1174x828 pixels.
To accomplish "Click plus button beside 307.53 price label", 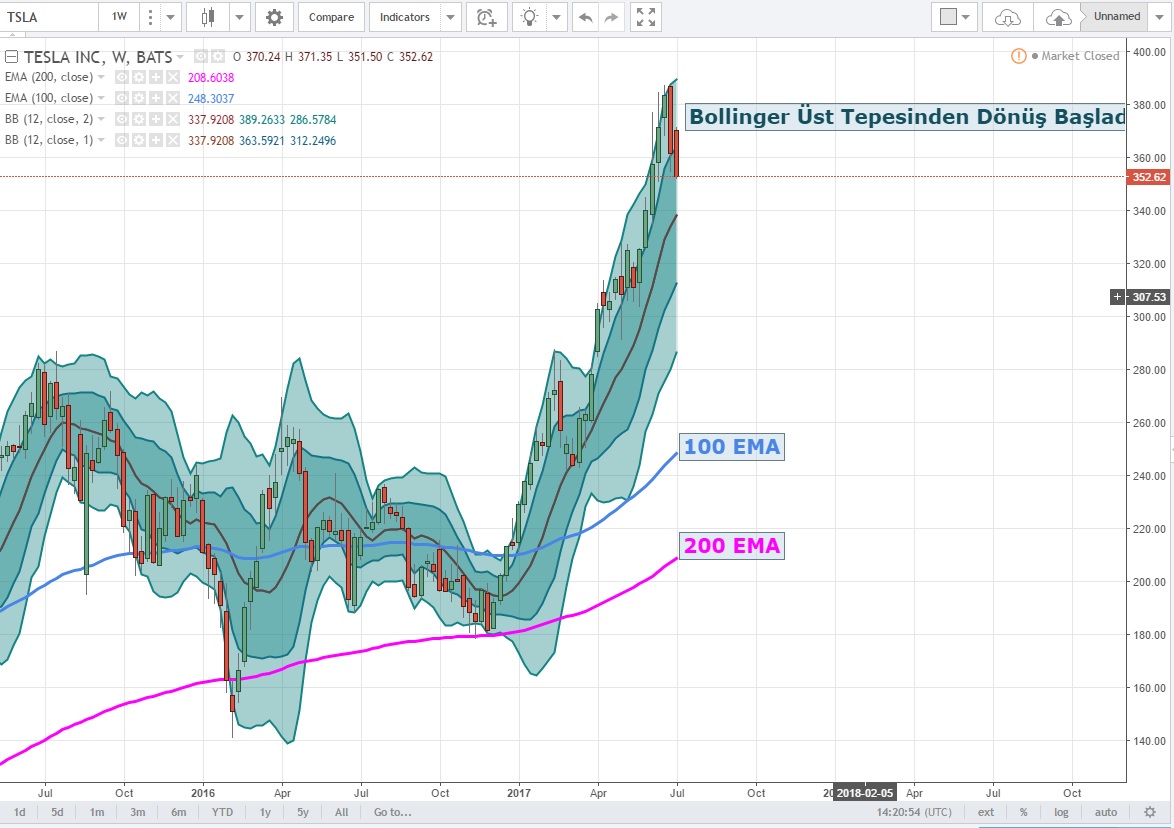I will click(x=1117, y=297).
